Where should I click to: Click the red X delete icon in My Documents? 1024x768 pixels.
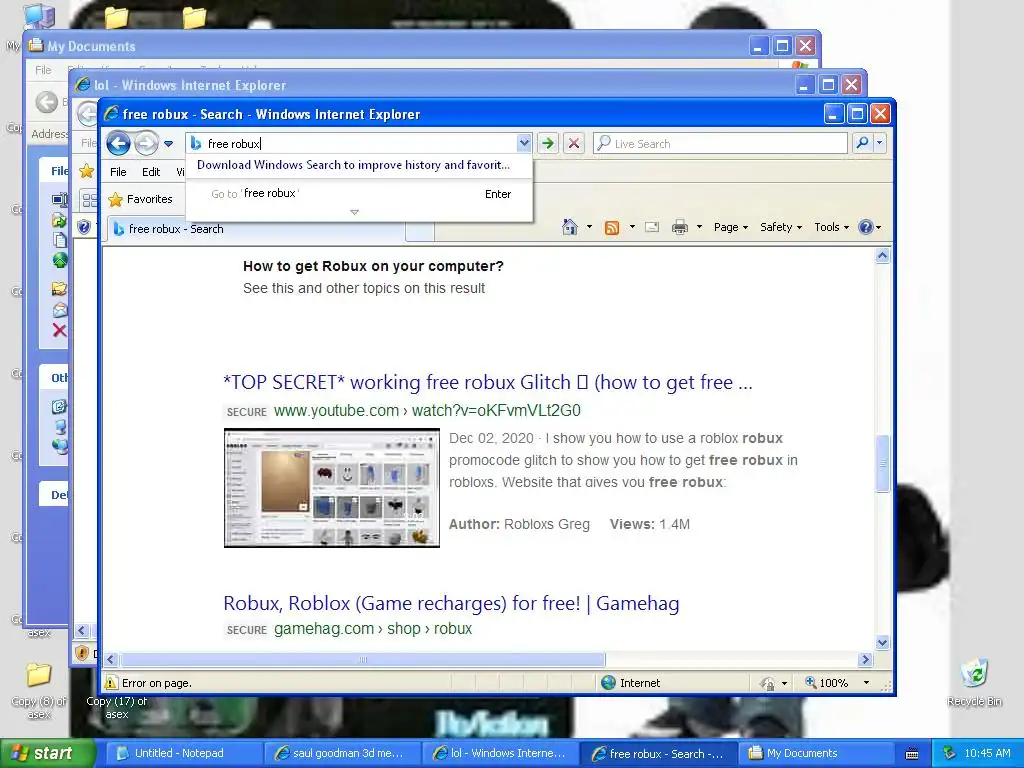pyautogui.click(x=59, y=330)
